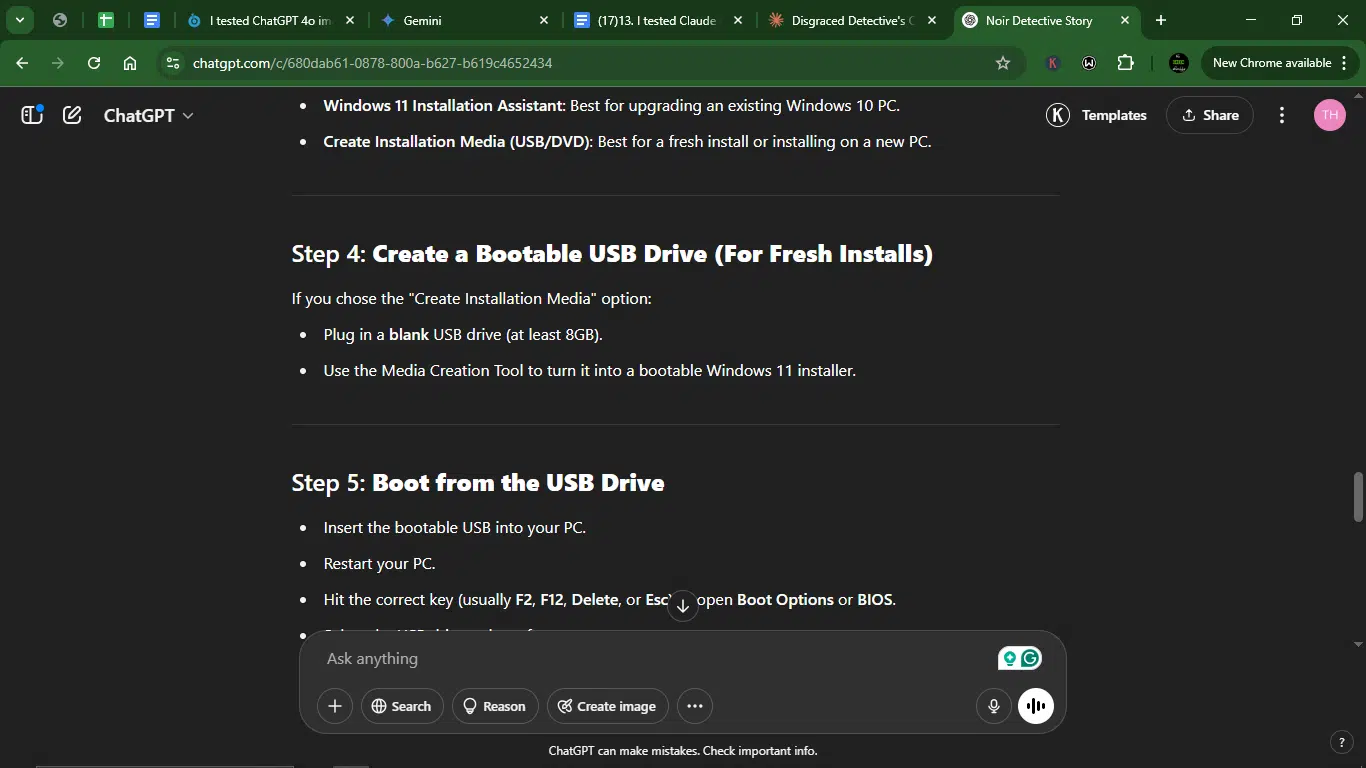Open the help question mark button

[1342, 742]
